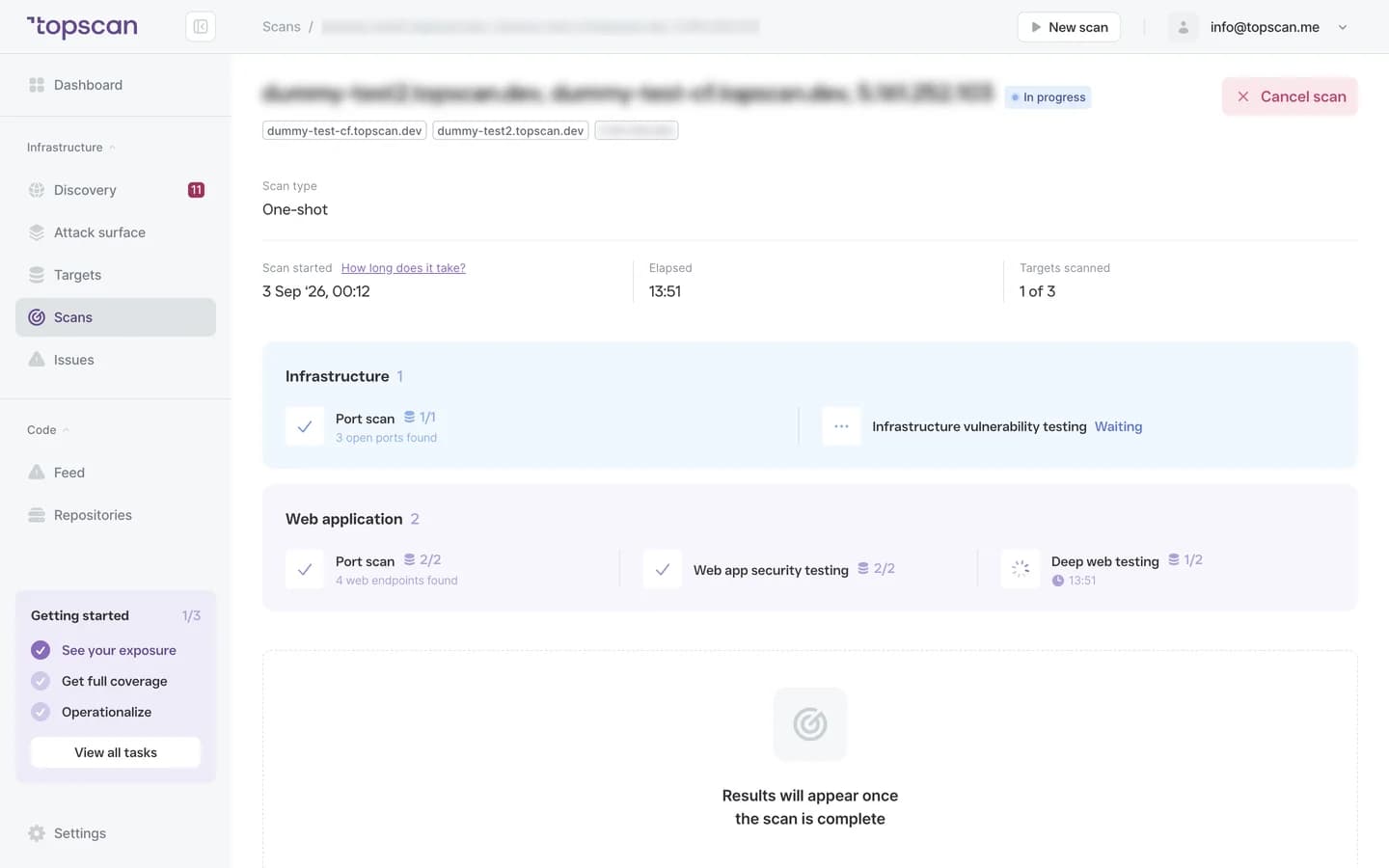Click the Discovery badge showing 11

coord(196,190)
